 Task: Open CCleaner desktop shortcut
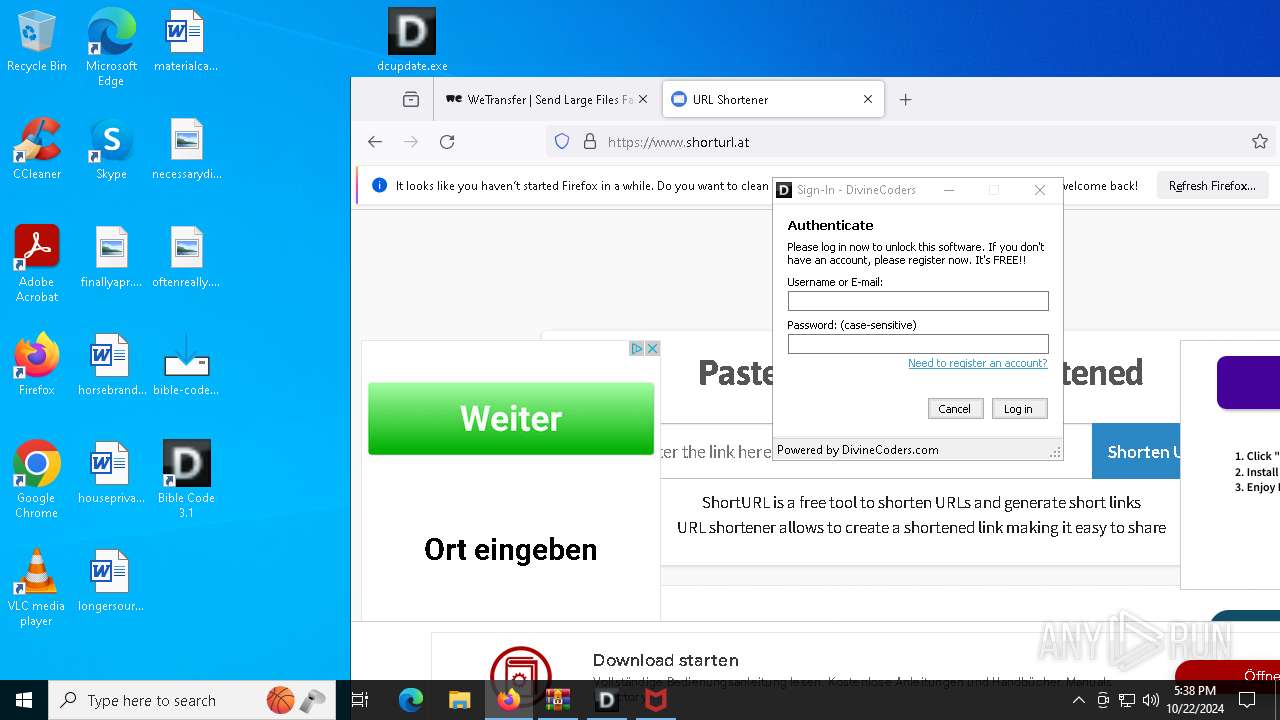[37, 149]
